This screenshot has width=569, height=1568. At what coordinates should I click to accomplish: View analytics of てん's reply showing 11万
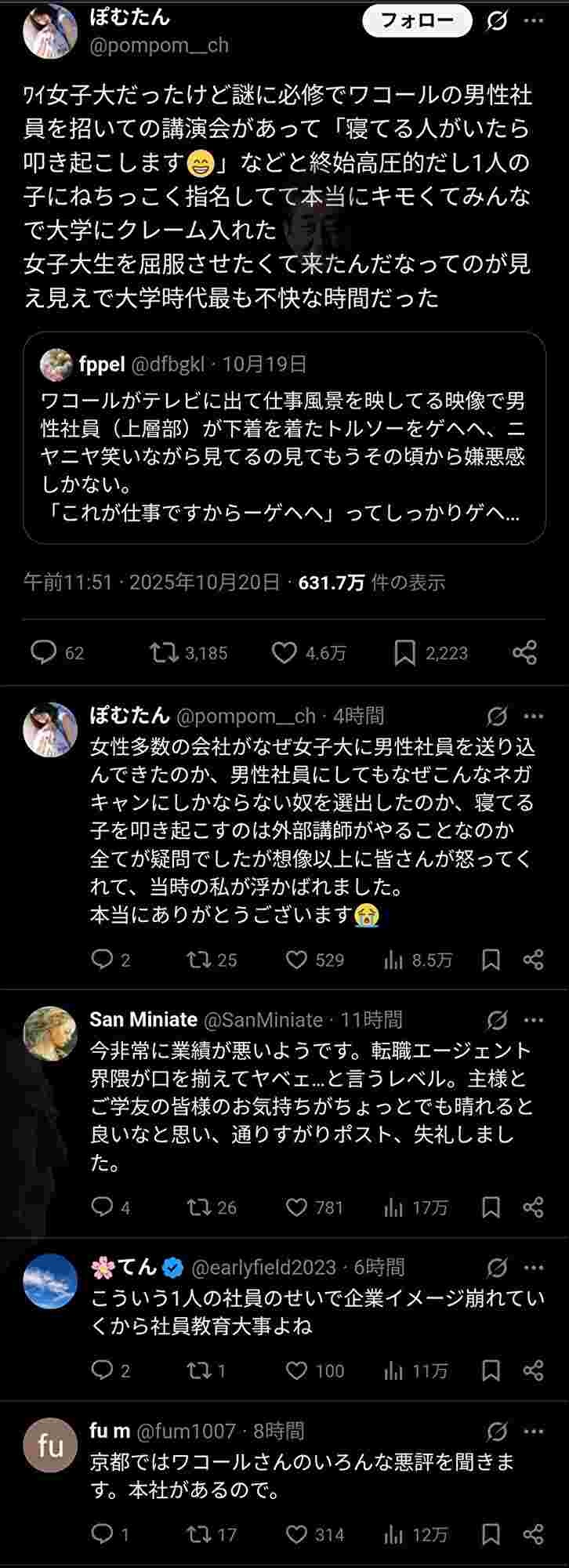pyautogui.click(x=393, y=1370)
